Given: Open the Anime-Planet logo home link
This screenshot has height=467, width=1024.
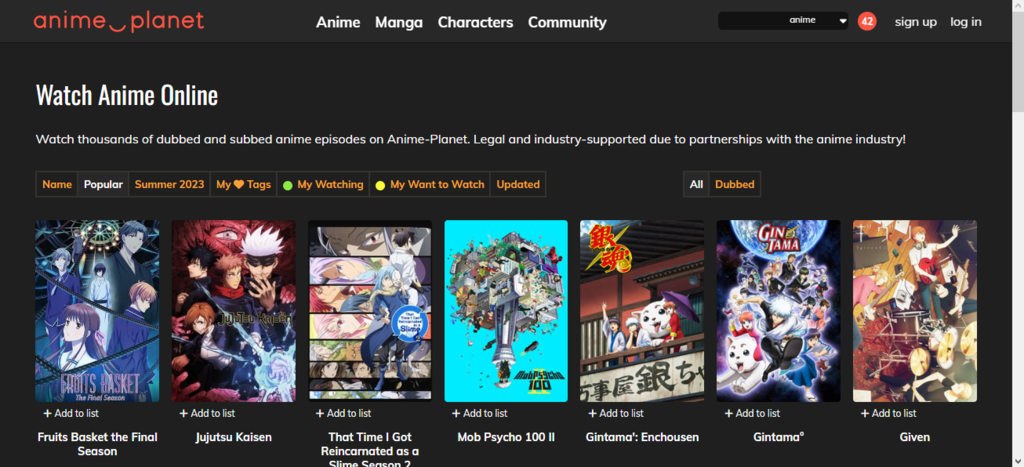Looking at the screenshot, I should coord(119,22).
